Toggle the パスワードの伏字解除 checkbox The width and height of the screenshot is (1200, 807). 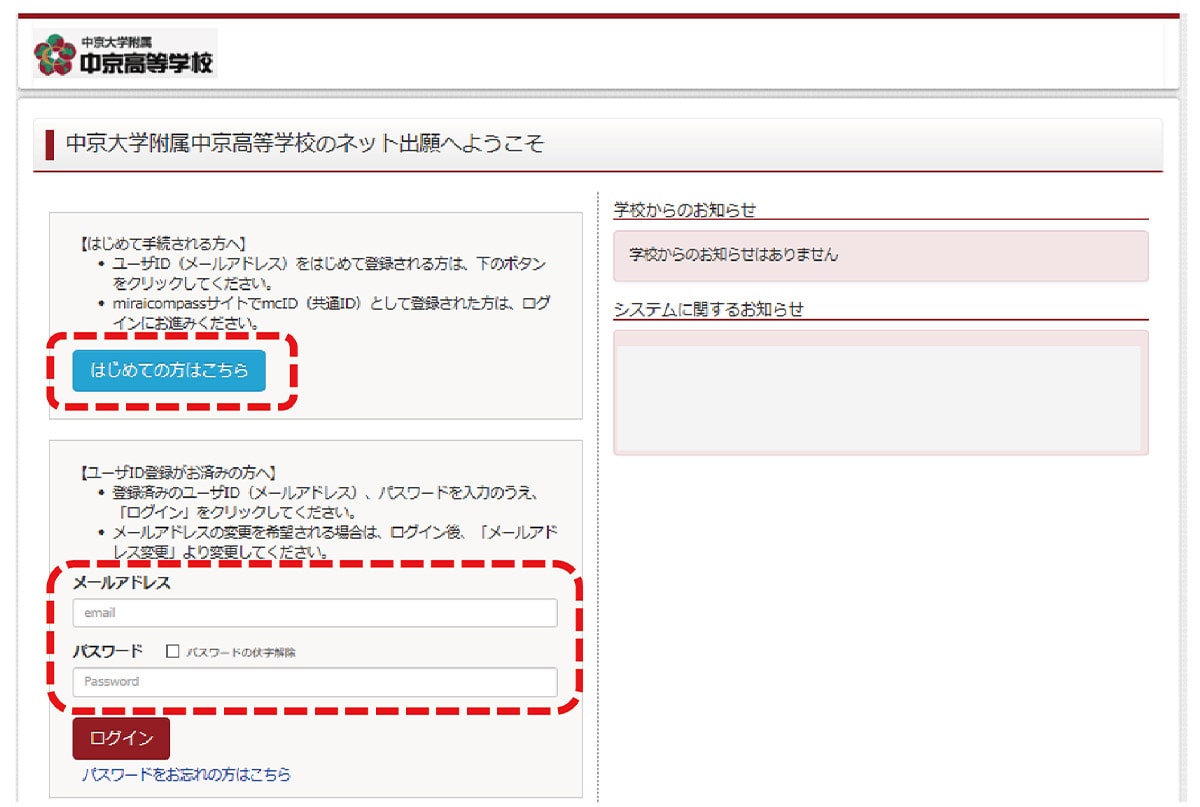click(x=172, y=651)
